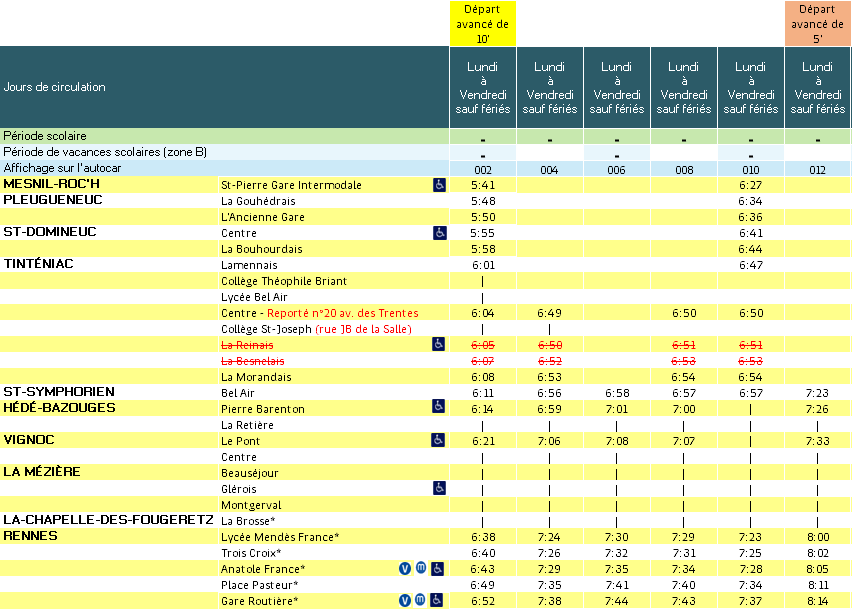The image size is (852, 610).
Task: Click the wheelchair icon beside Pierre Barenton
Action: click(x=438, y=406)
